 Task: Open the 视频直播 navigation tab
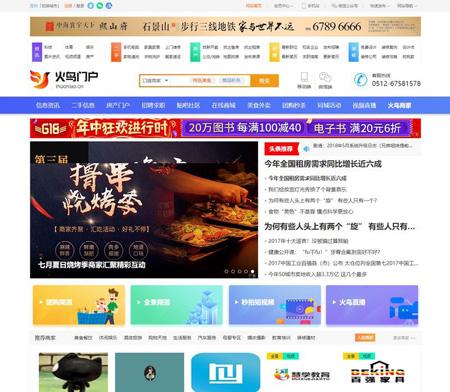pyautogui.click(x=364, y=105)
